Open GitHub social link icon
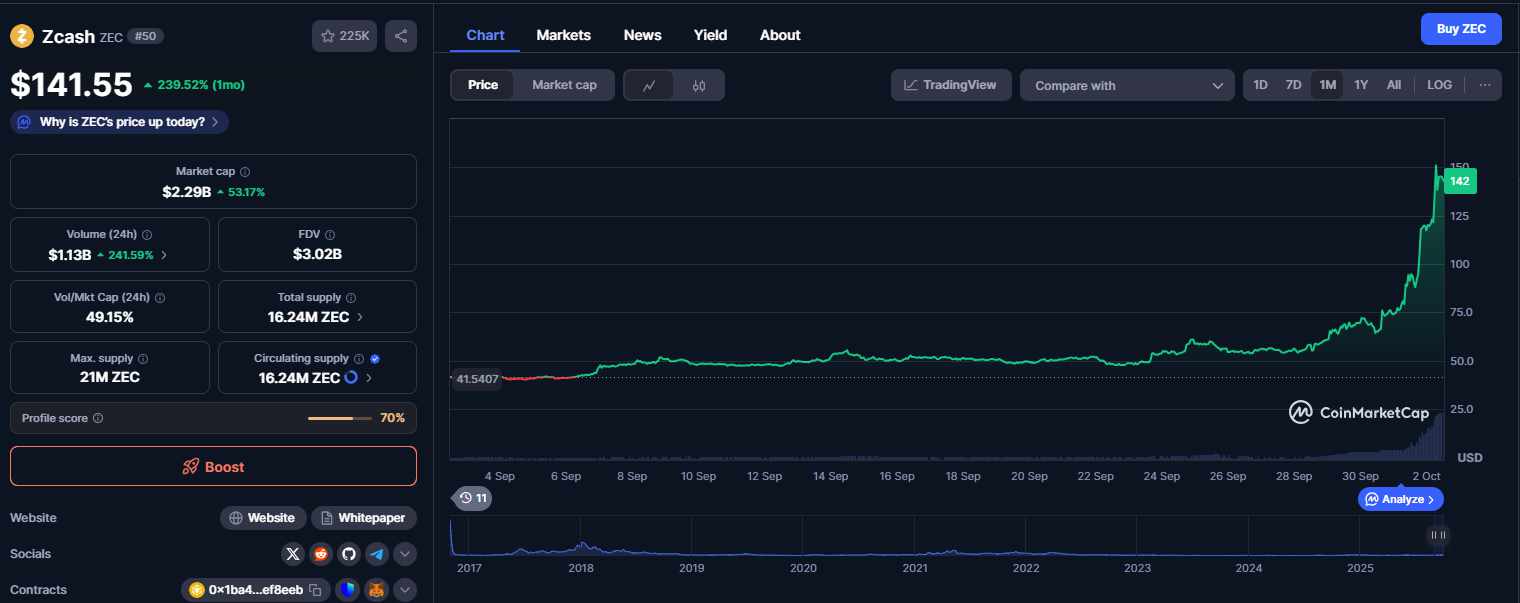 [349, 553]
